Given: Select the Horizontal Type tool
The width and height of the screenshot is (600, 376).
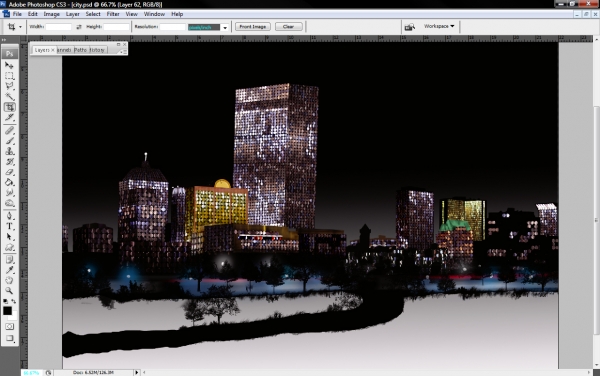Looking at the screenshot, I should 9,226.
